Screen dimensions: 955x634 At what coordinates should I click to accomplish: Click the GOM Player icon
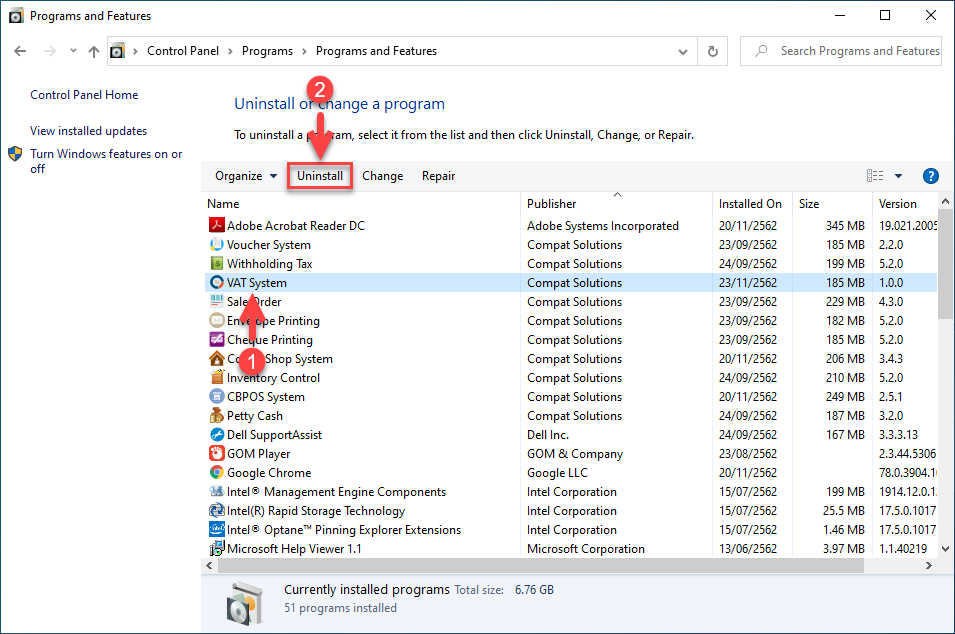[216, 453]
